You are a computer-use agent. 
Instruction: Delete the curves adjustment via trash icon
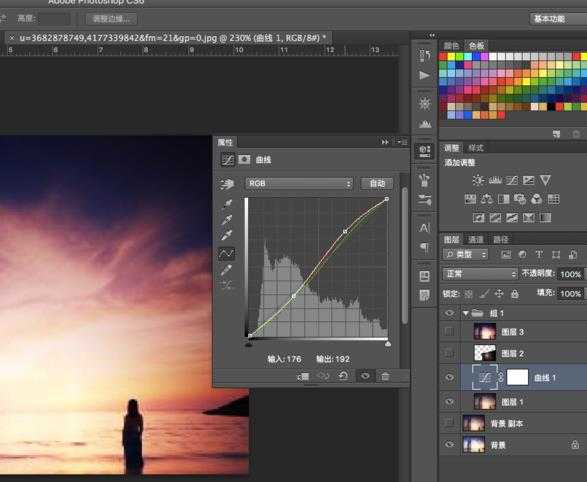pyautogui.click(x=385, y=376)
